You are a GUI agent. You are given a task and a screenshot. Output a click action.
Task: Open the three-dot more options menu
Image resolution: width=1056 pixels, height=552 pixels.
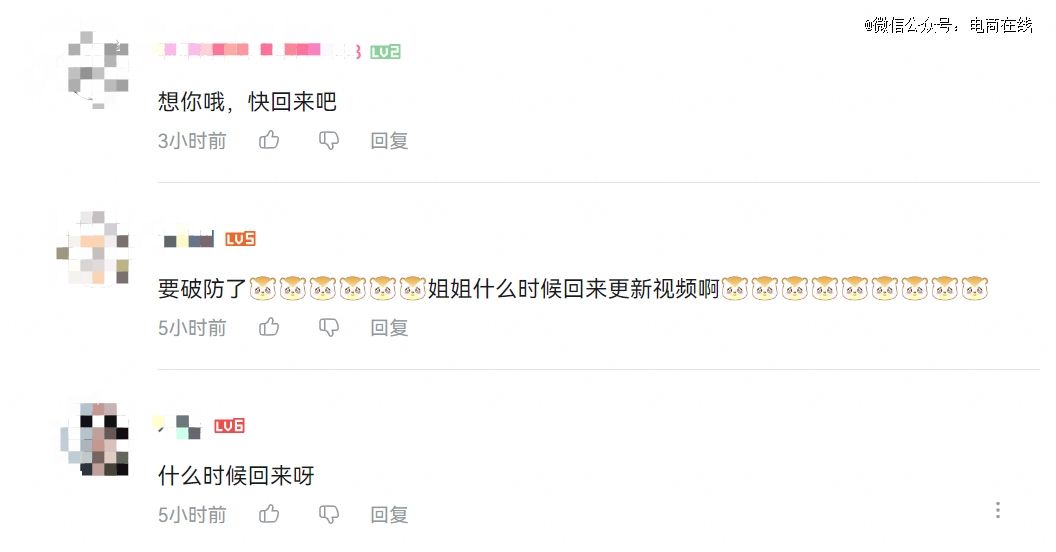(998, 510)
